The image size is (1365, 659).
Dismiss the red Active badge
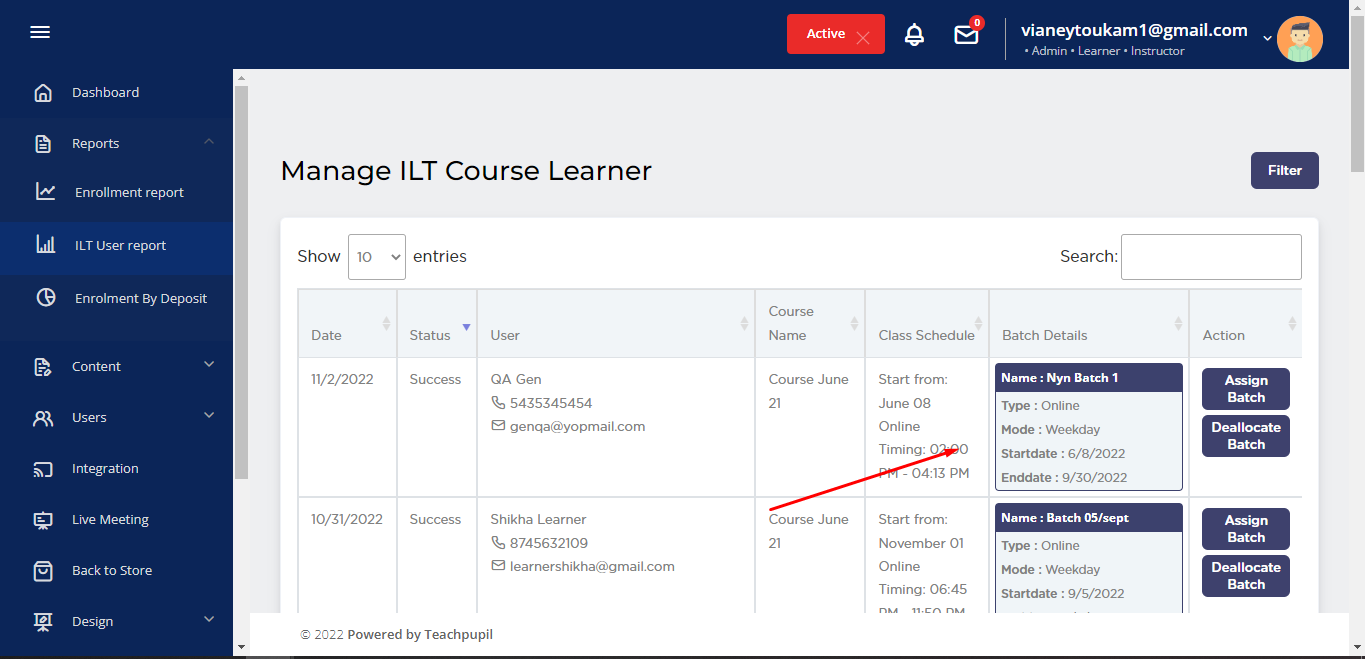[x=863, y=38]
